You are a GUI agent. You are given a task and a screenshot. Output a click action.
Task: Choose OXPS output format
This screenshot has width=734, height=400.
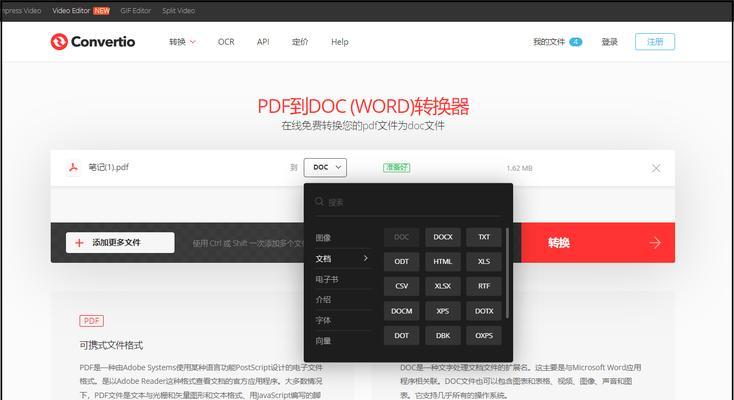[484, 335]
